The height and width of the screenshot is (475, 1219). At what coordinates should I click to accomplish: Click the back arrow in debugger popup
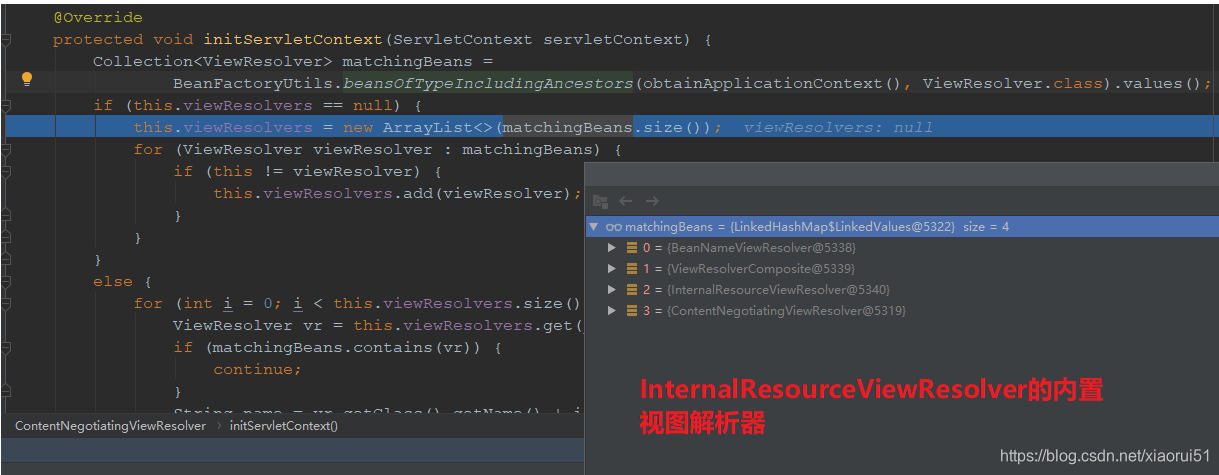click(x=626, y=201)
